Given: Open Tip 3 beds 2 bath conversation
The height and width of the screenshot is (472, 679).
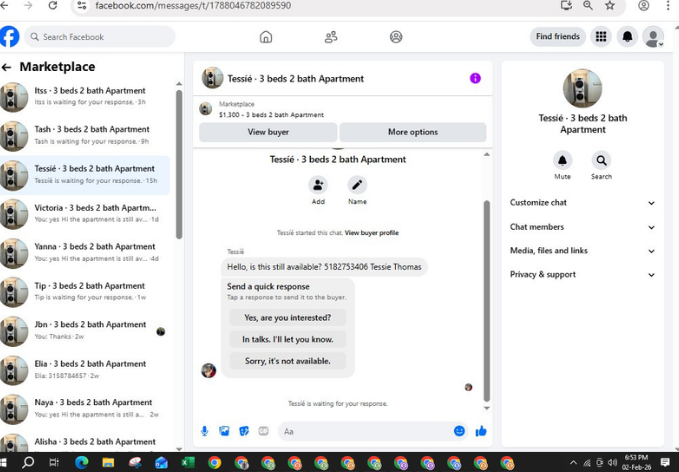Looking at the screenshot, I should (x=85, y=291).
